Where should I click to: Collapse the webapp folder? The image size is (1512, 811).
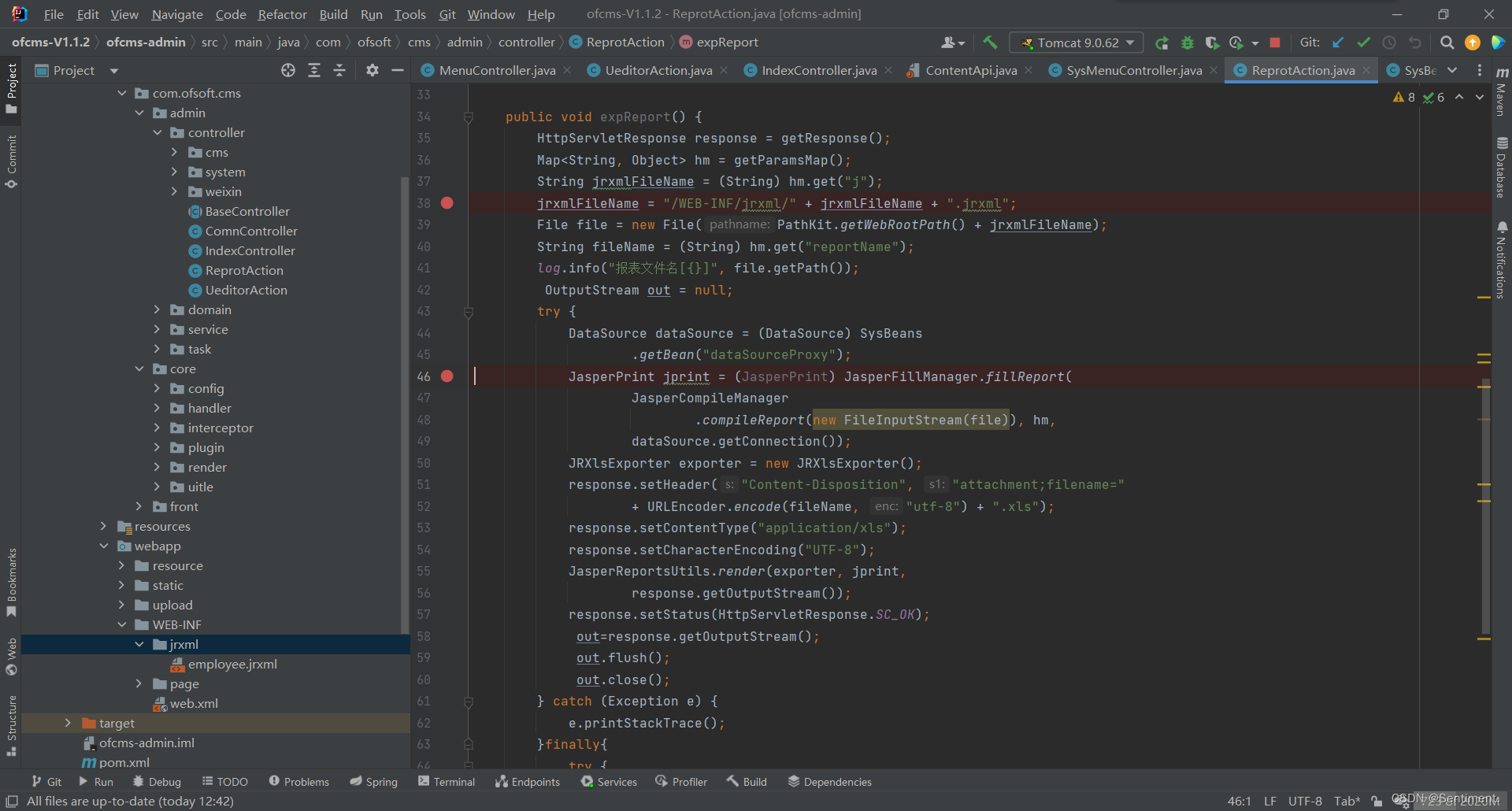[x=104, y=546]
